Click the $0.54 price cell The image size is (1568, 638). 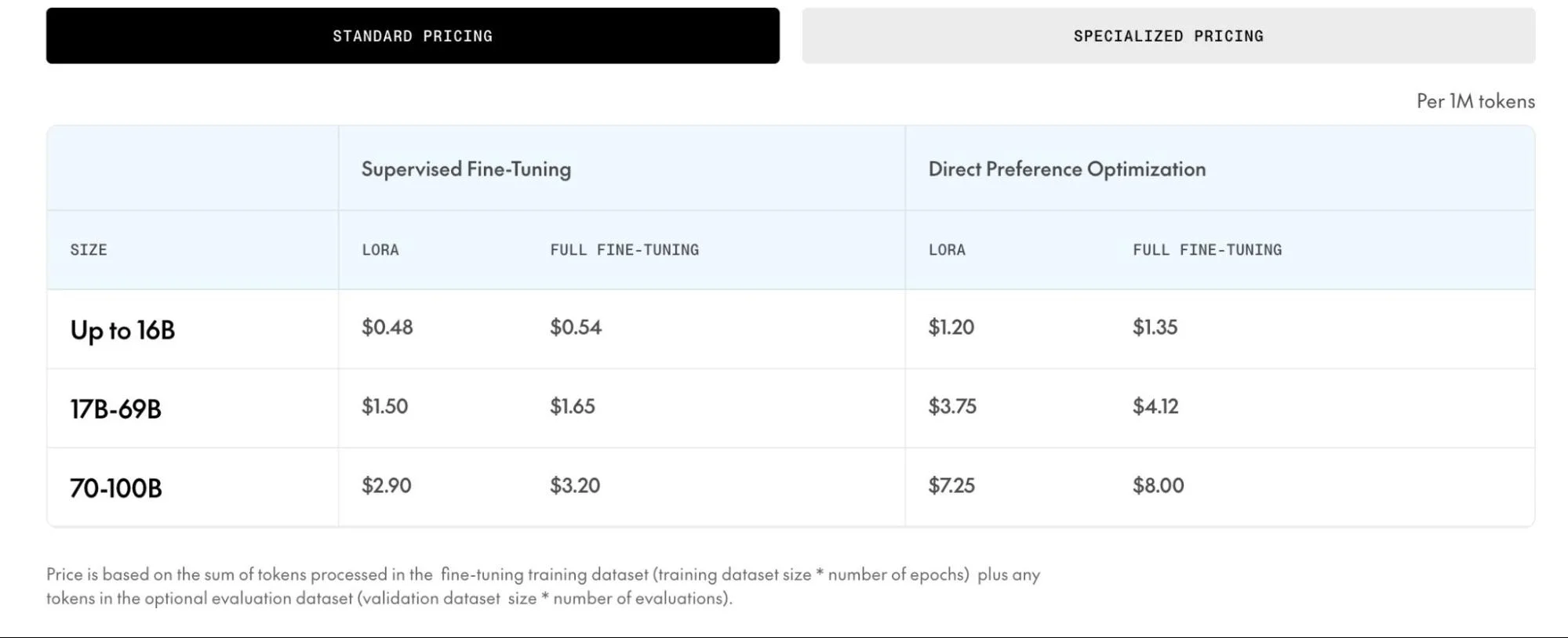coord(576,328)
